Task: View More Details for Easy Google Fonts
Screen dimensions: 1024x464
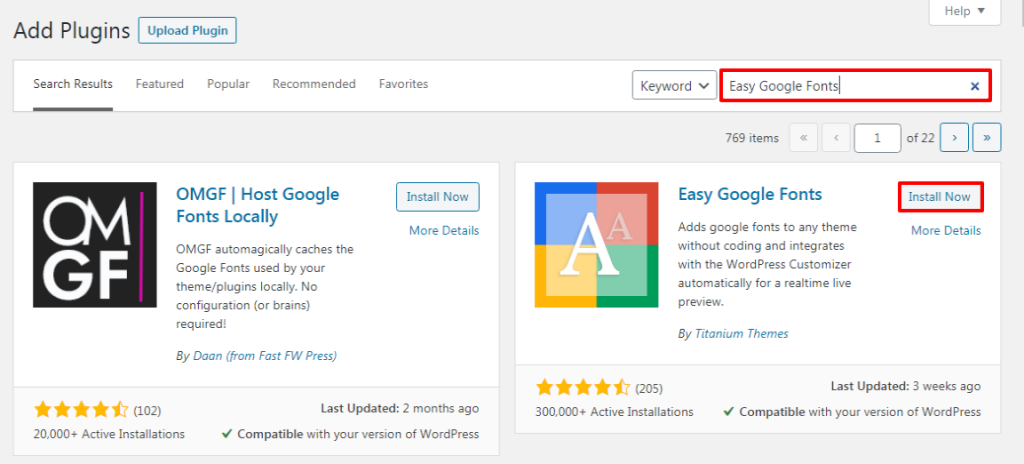Action: pyautogui.click(x=946, y=231)
